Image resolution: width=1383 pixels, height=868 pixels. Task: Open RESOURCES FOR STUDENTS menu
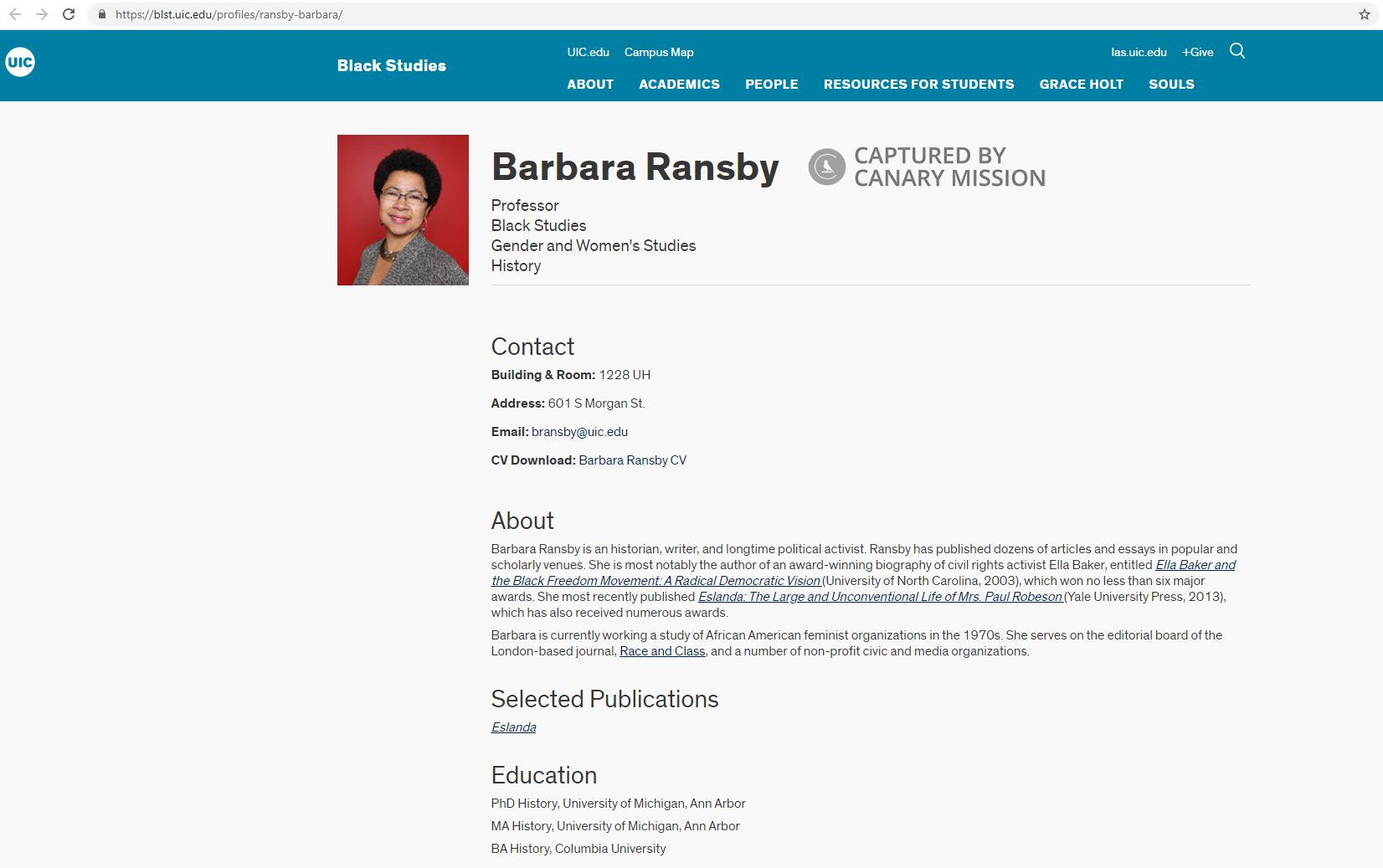click(x=918, y=84)
